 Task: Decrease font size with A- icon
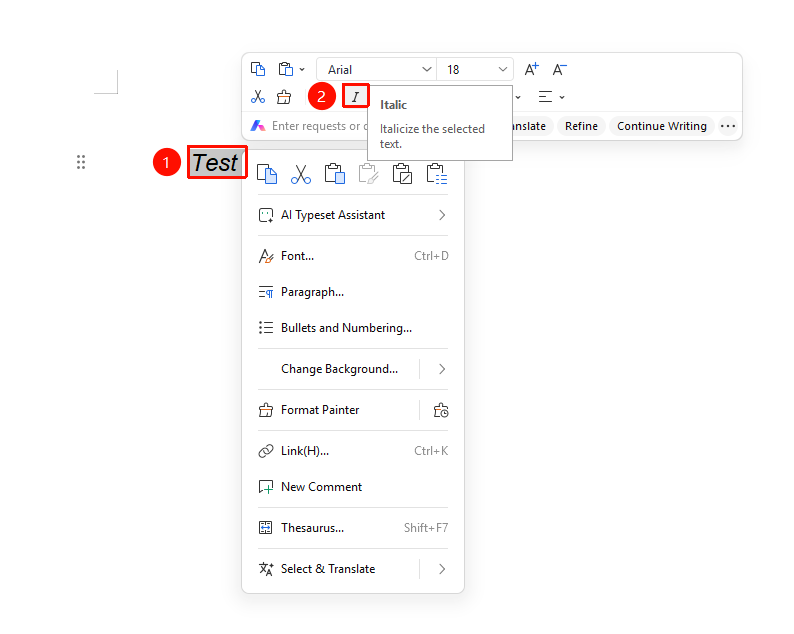tap(560, 69)
